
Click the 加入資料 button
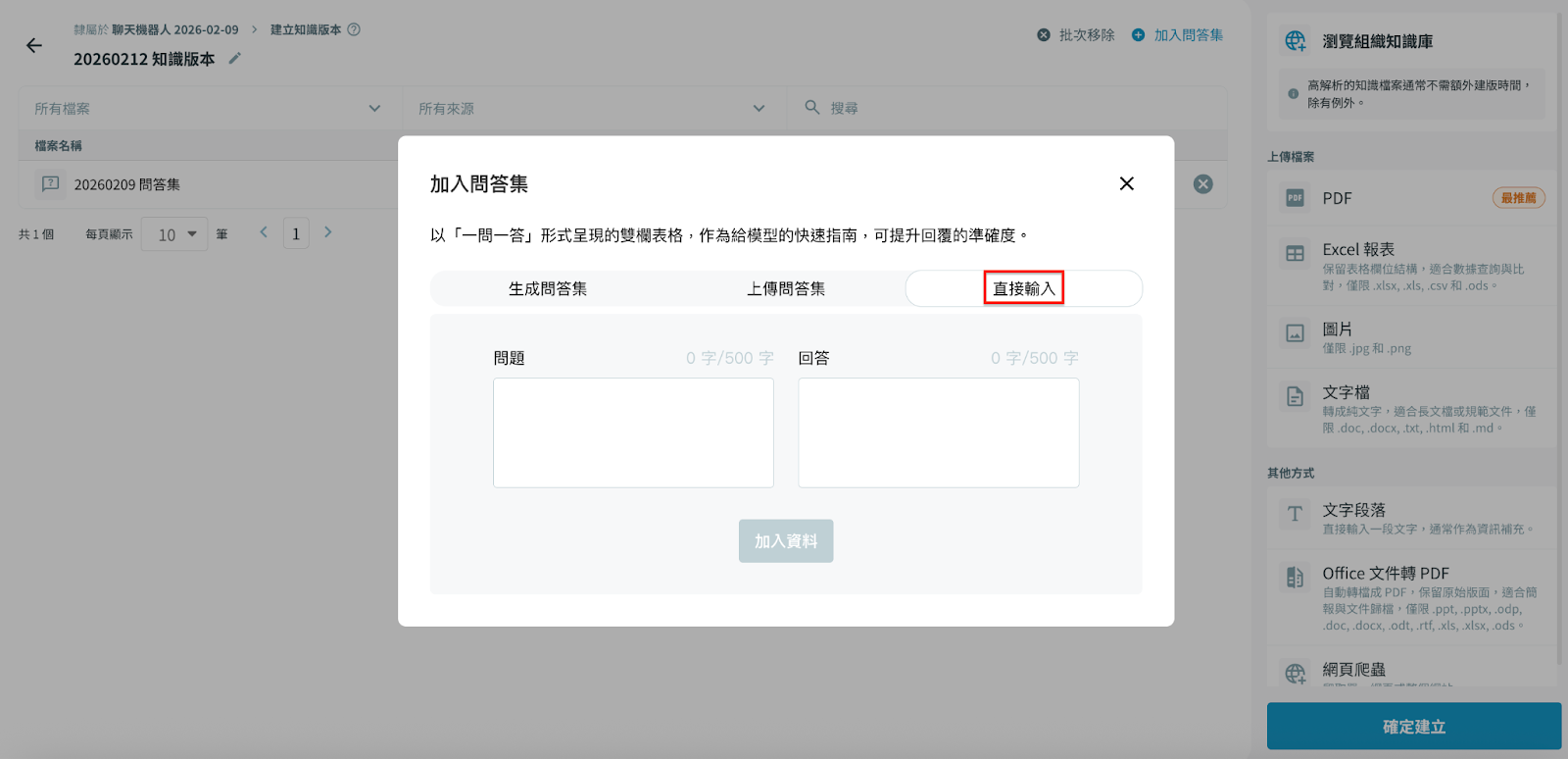[786, 541]
